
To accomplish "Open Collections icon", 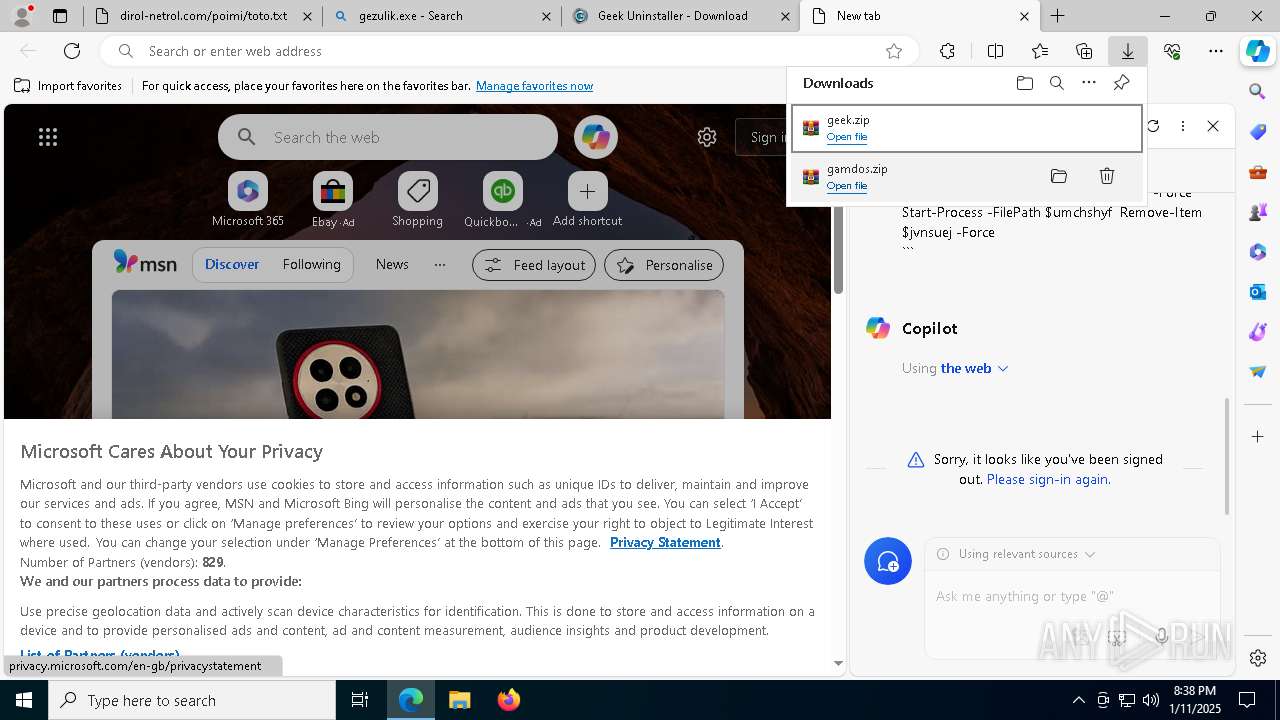I will pyautogui.click(x=1084, y=51).
